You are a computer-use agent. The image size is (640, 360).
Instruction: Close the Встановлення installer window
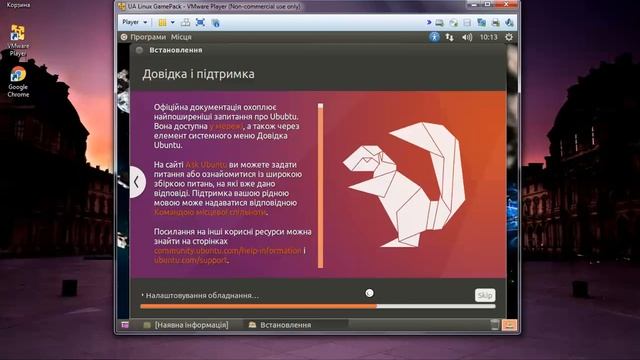pos(140,50)
